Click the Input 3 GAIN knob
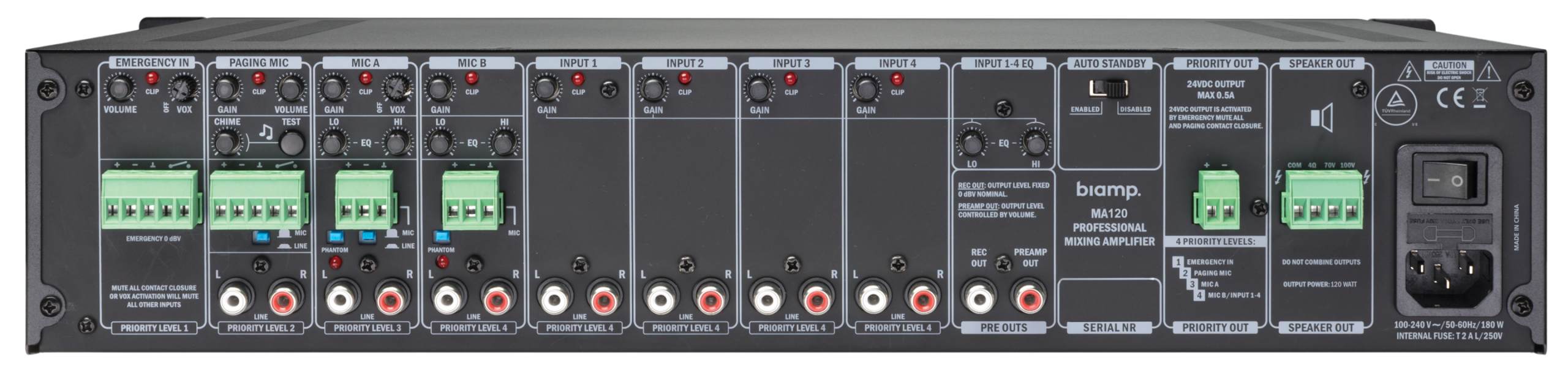This screenshot has width=1568, height=371. click(x=759, y=90)
